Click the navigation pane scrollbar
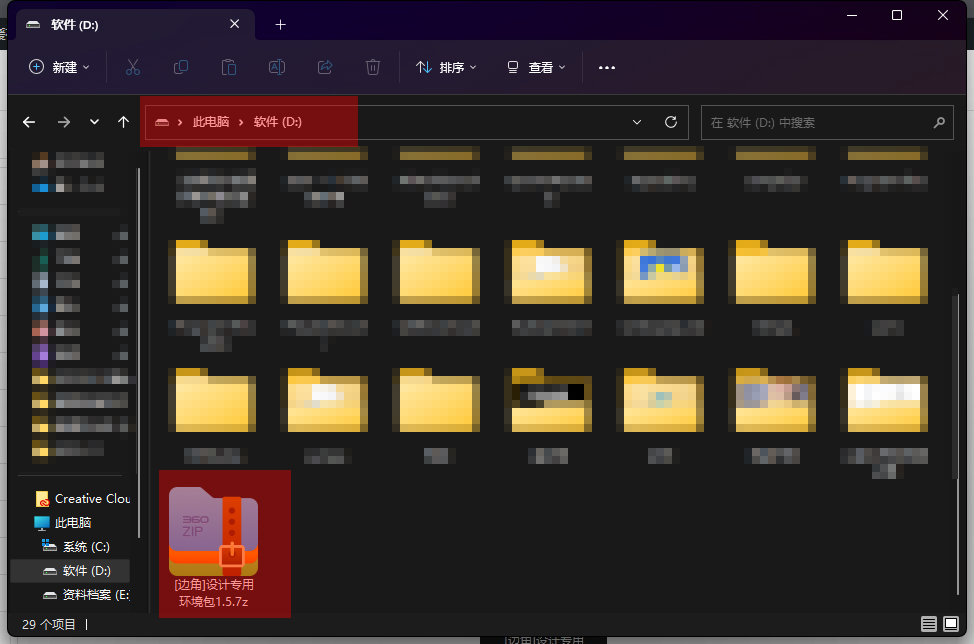 [x=139, y=351]
